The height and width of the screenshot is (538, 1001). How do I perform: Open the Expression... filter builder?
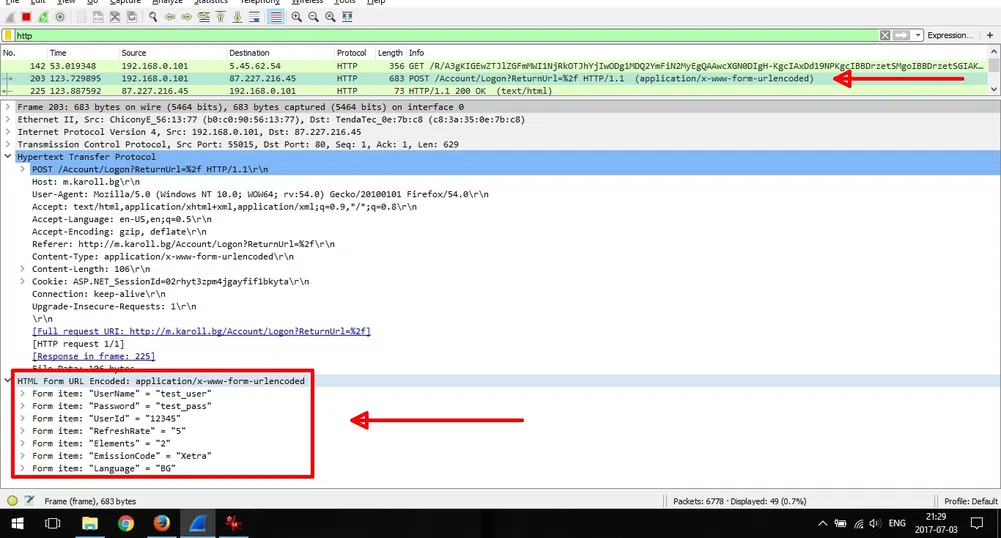tap(949, 35)
